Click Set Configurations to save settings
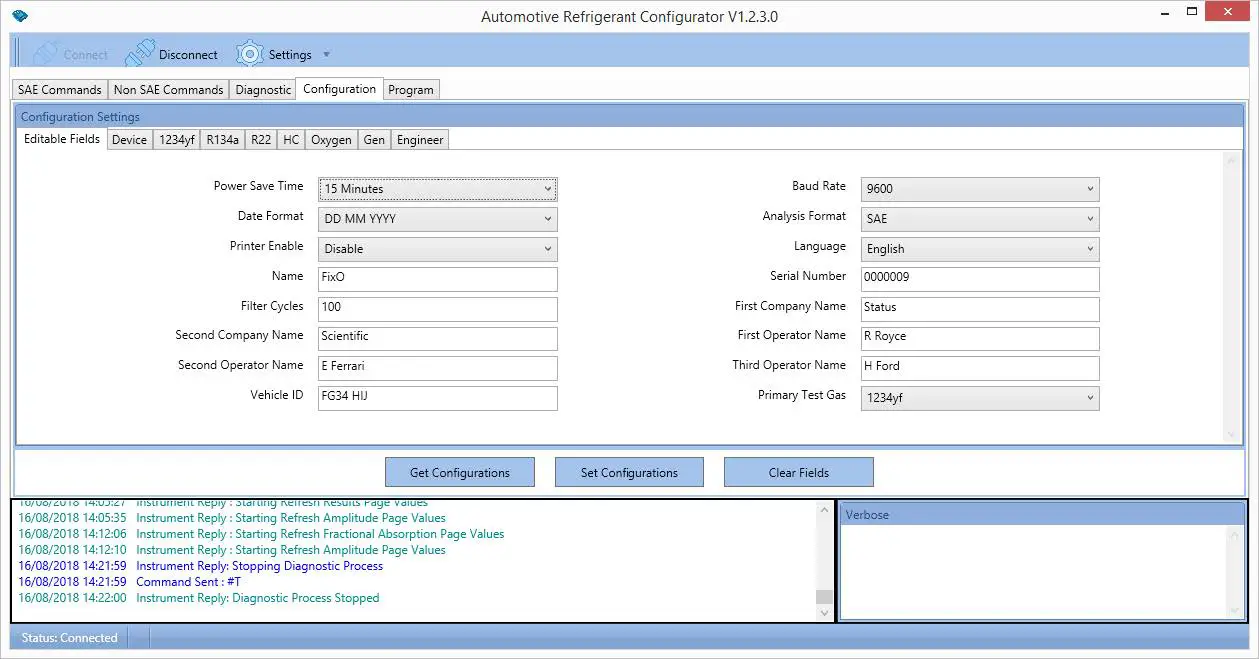Image resolution: width=1259 pixels, height=659 pixels. [x=628, y=471]
